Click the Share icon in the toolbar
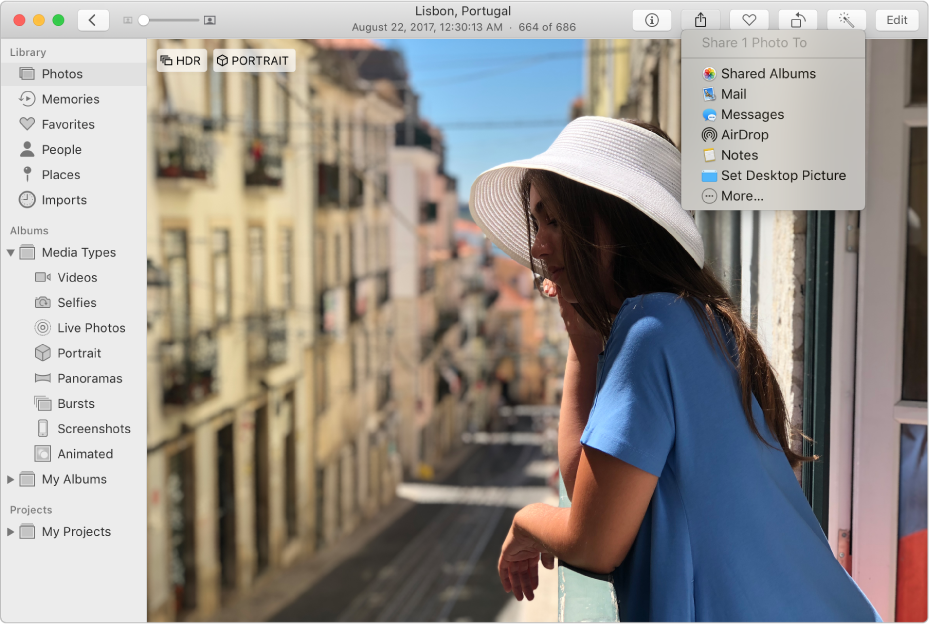Screen dimensions: 934x625 pos(700,19)
